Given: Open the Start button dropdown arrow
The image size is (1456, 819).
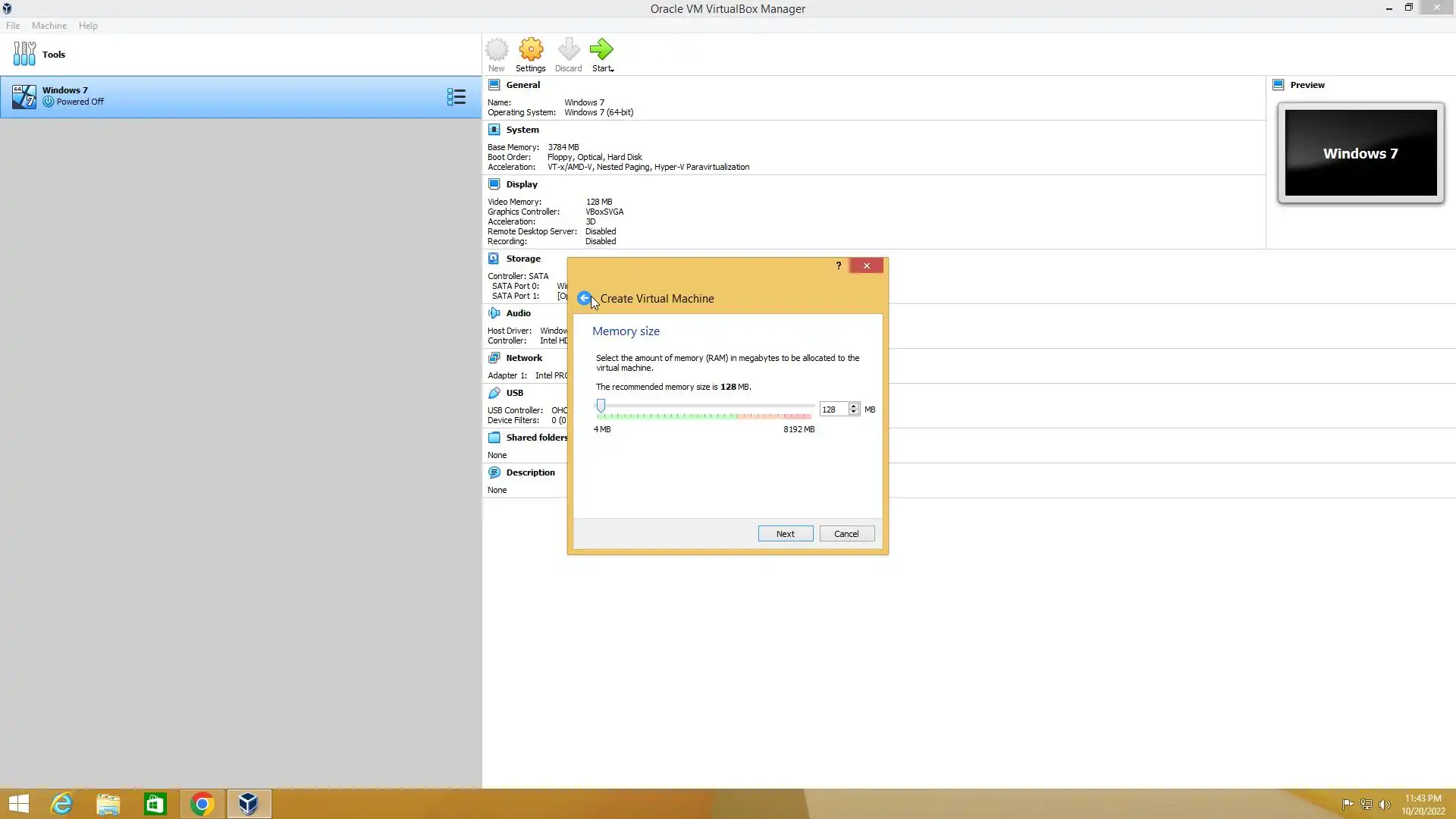Looking at the screenshot, I should coord(612,70).
